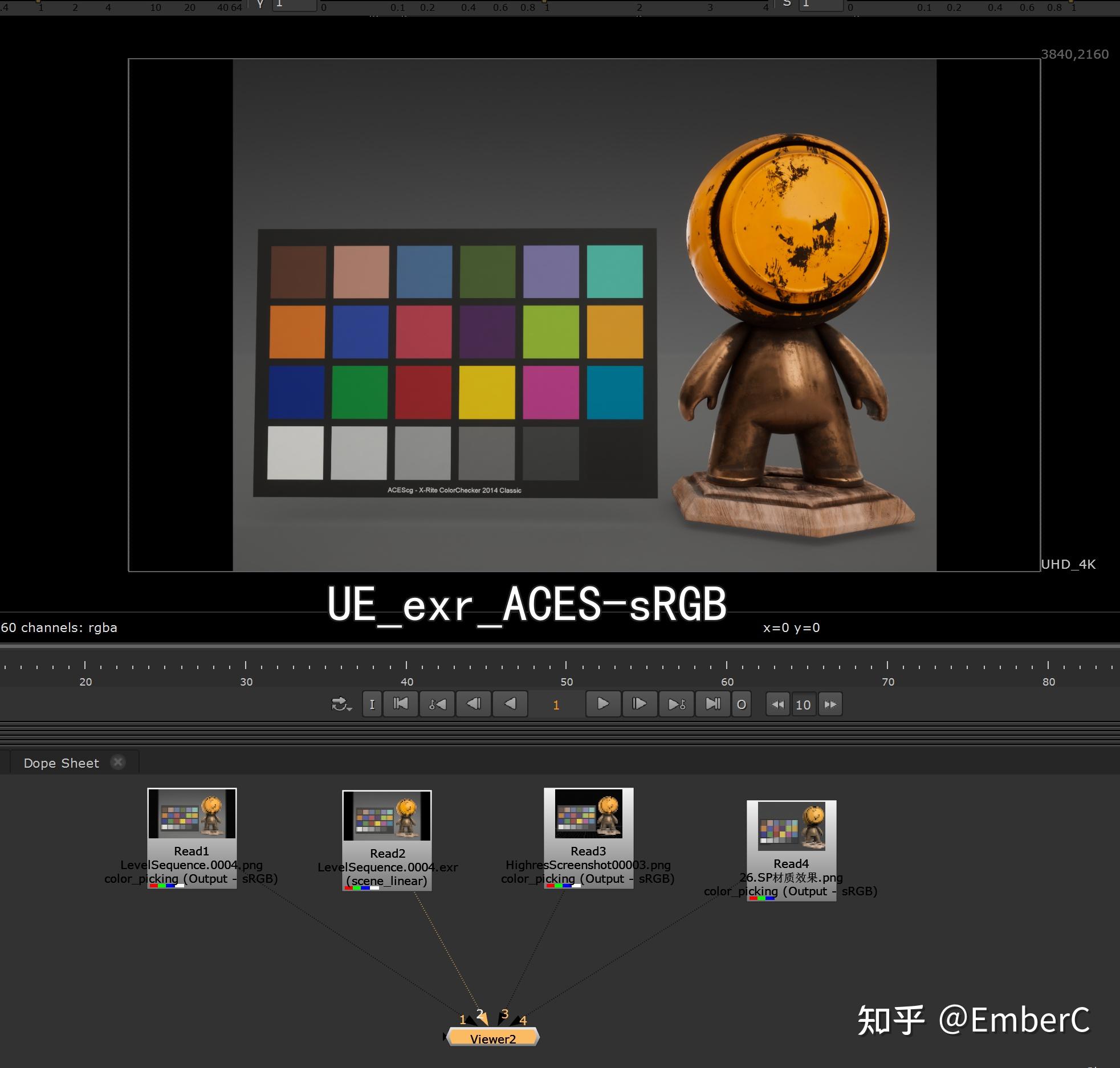The height and width of the screenshot is (1068, 1120).
Task: Select the In/Out range mode 'I' icon
Action: [x=372, y=705]
